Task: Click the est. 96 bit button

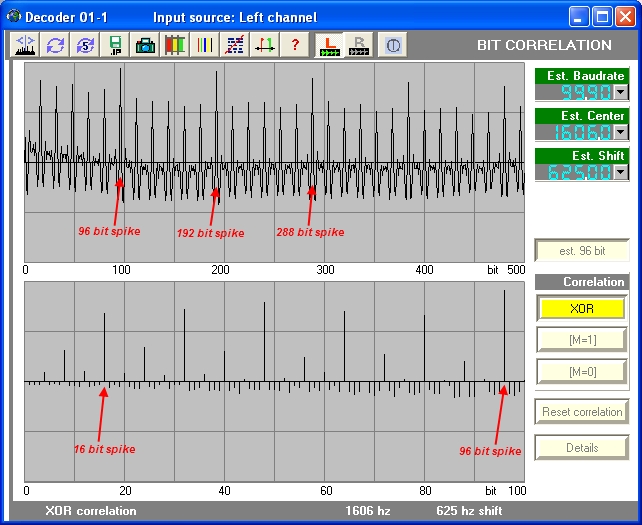Action: click(x=581, y=251)
